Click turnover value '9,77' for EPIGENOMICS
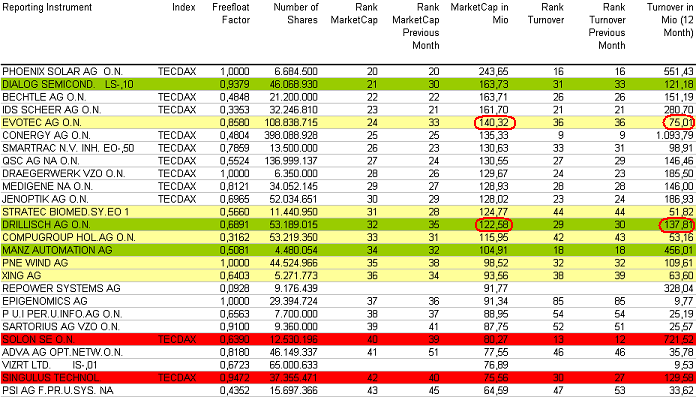The width and height of the screenshot is (696, 397). (684, 302)
